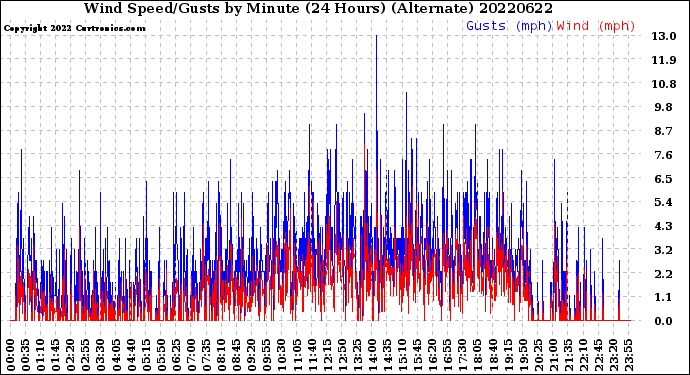
Task: Click the Copyright 2022 Cartronics.com text
Action: (74, 28)
